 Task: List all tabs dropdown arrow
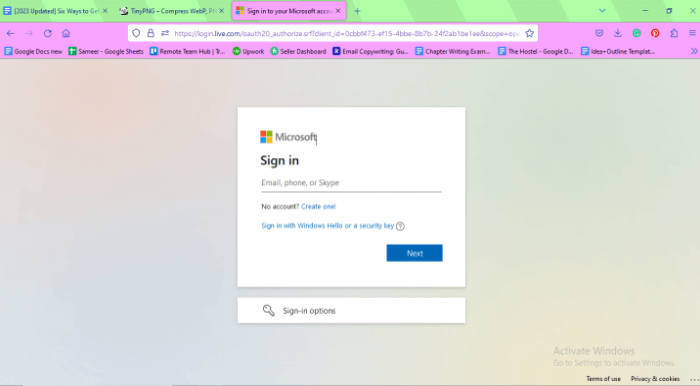click(602, 11)
